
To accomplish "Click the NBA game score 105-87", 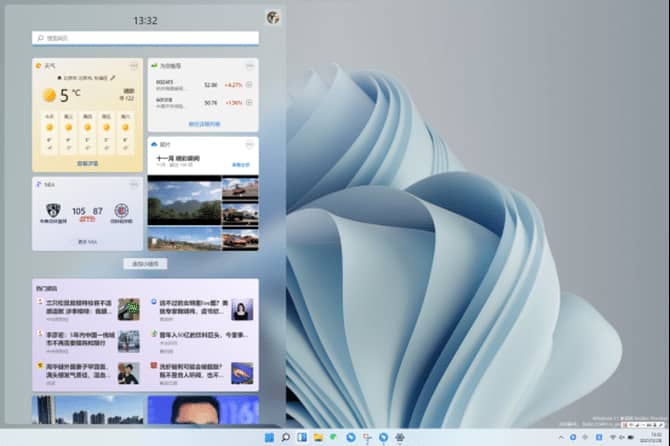I will pos(88,211).
